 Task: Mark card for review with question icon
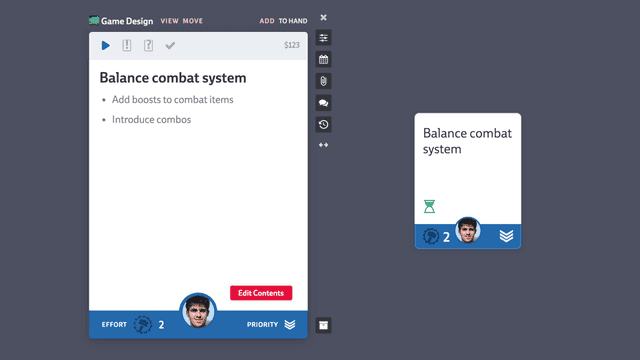click(x=149, y=45)
